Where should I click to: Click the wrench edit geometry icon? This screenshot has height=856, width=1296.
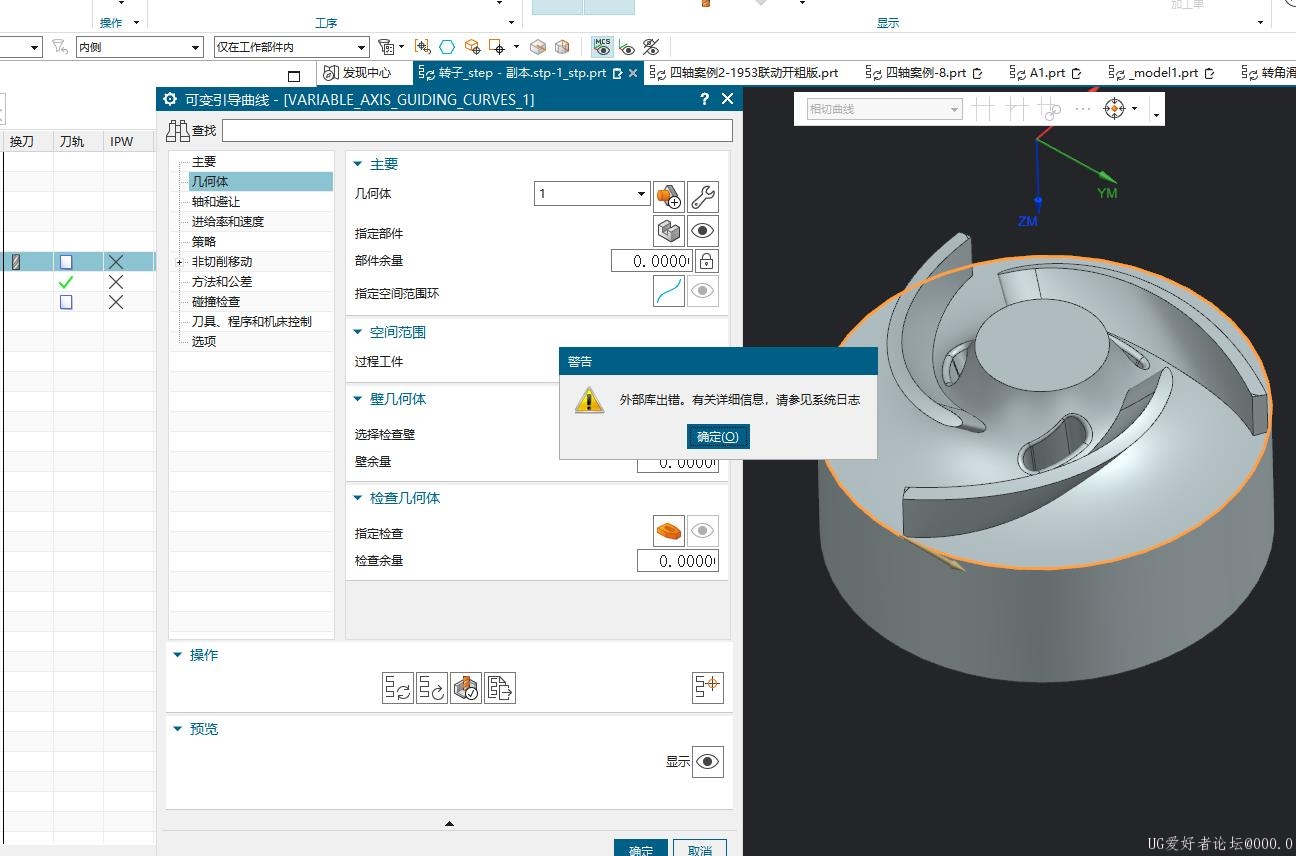click(703, 196)
